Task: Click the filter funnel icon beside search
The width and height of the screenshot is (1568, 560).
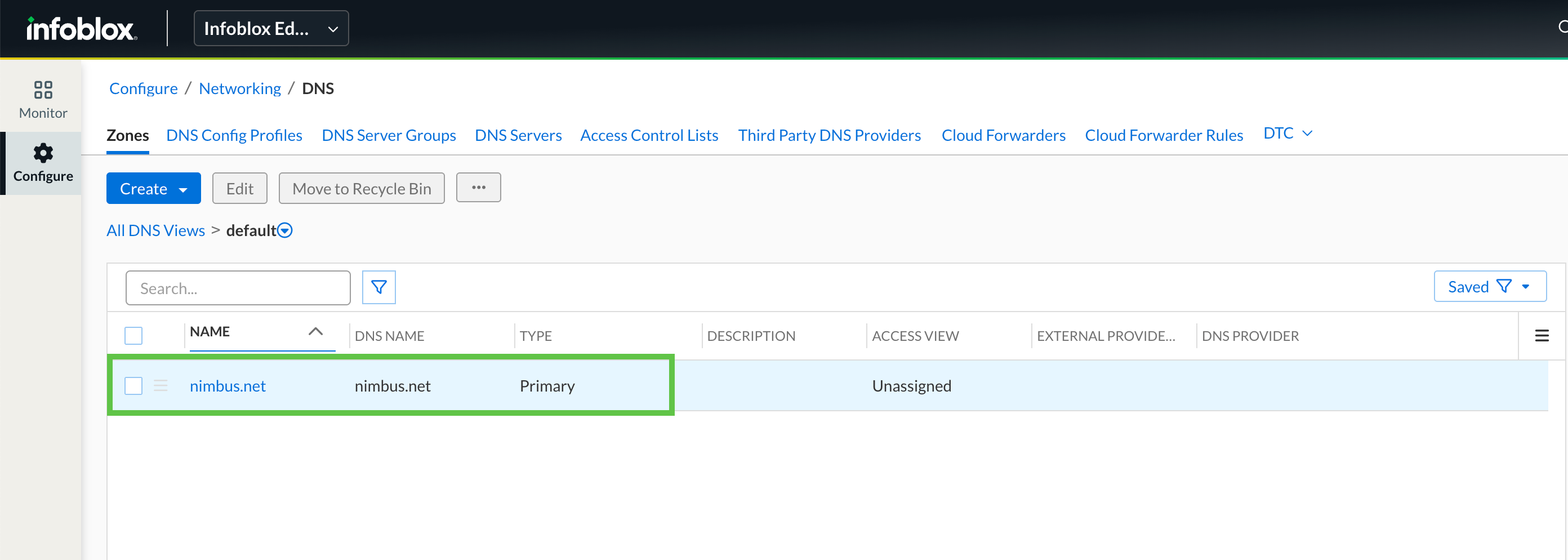Action: 378,287
